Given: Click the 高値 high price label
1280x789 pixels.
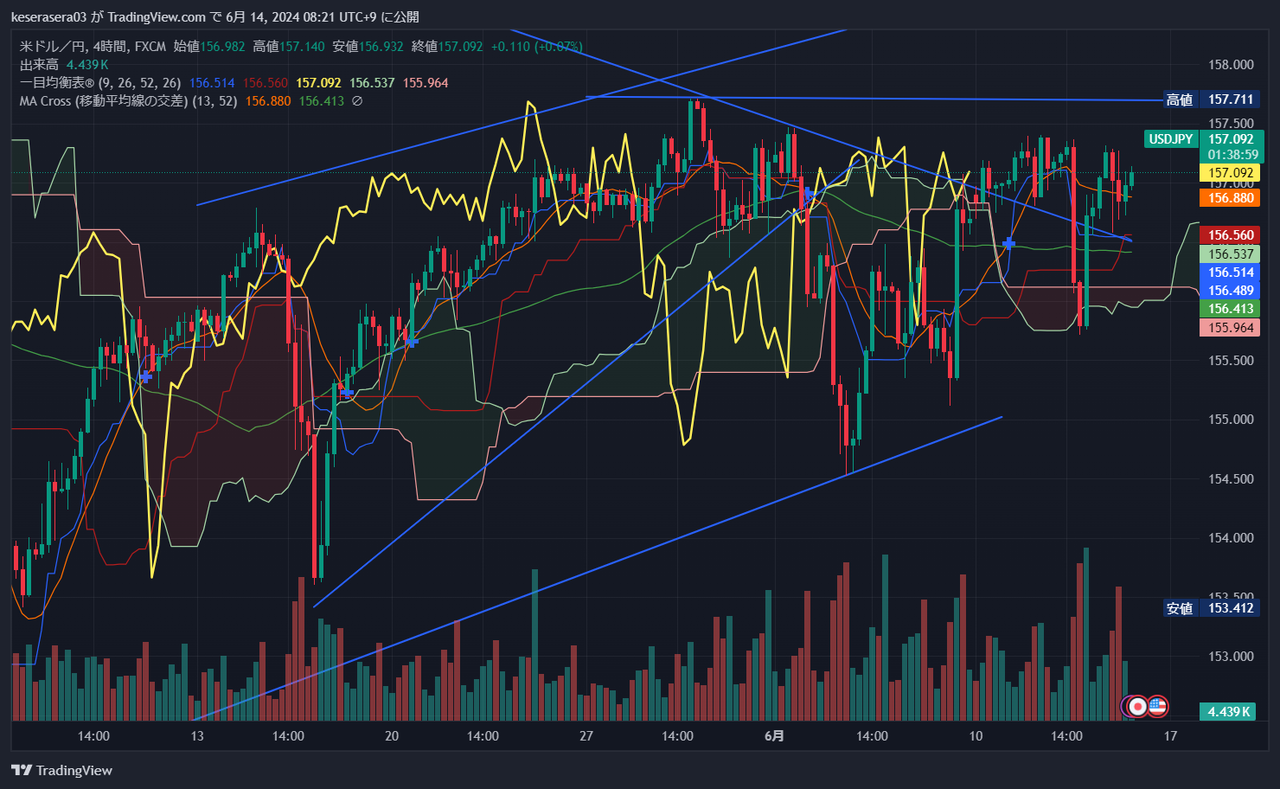Looking at the screenshot, I should point(1180,100).
